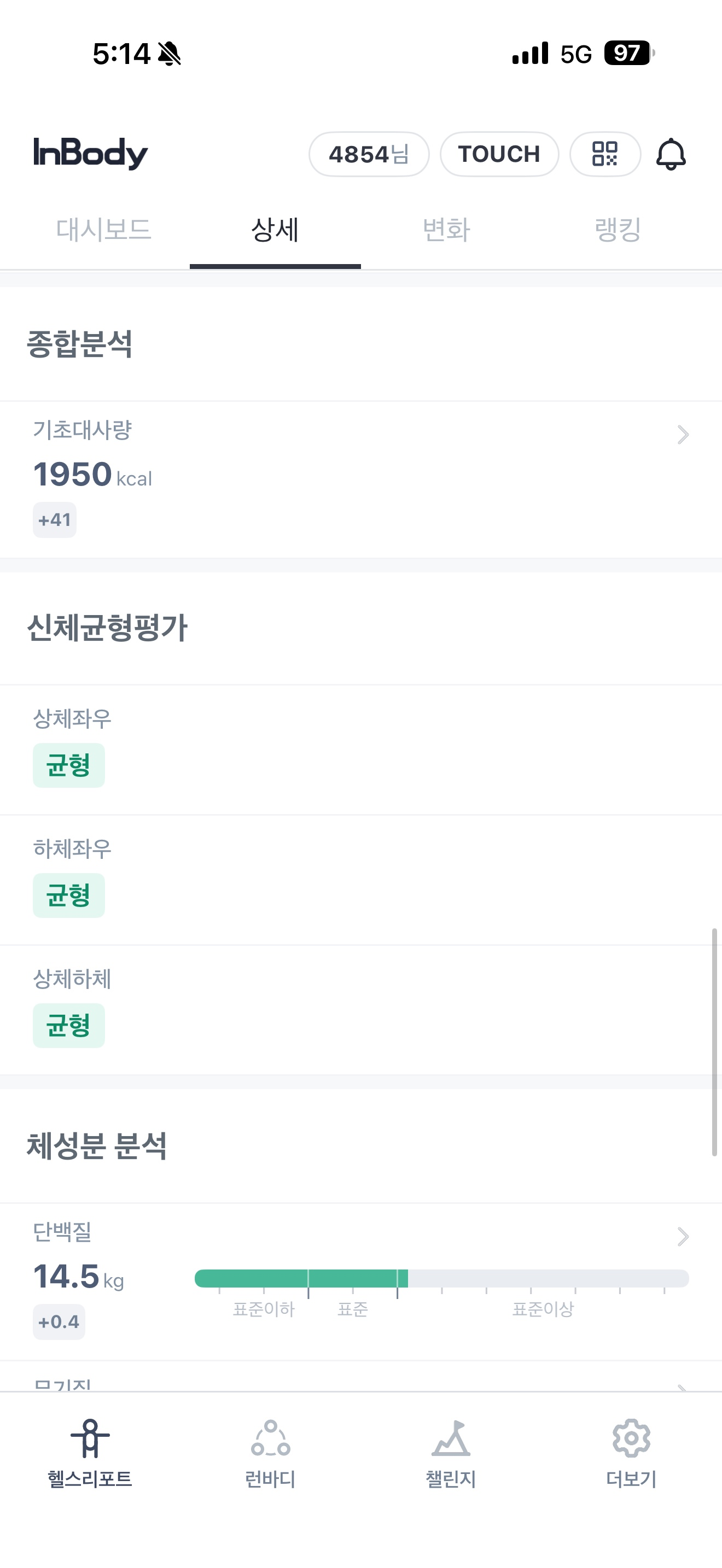Tap the +41 change badge

pyautogui.click(x=55, y=520)
